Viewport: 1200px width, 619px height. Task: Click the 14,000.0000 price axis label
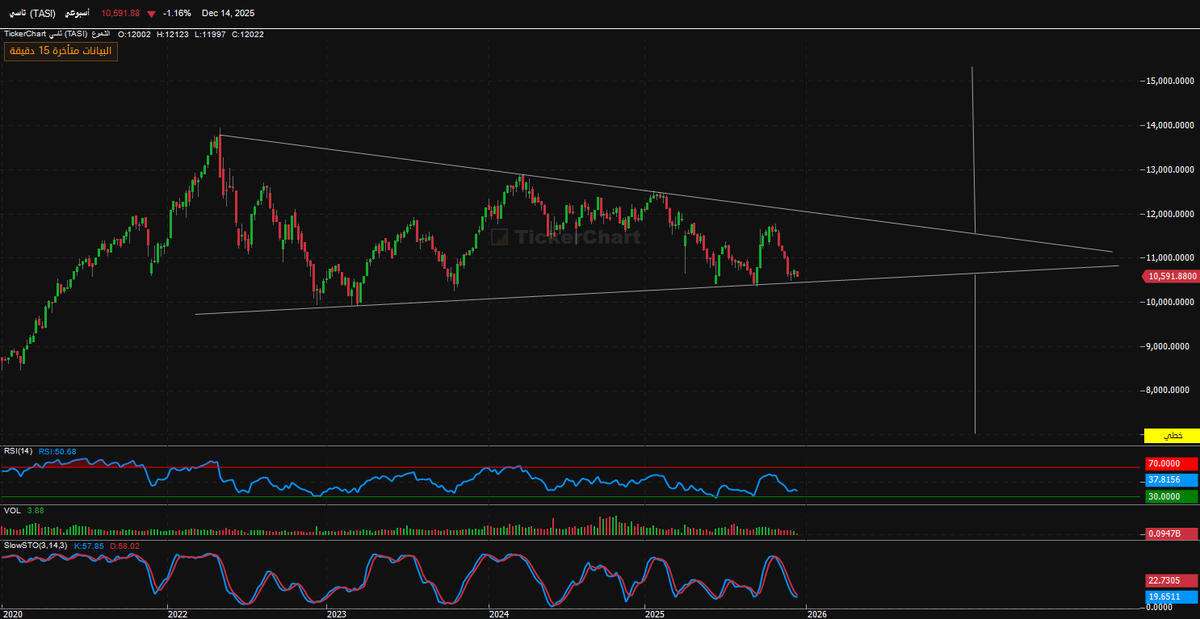point(1172,125)
